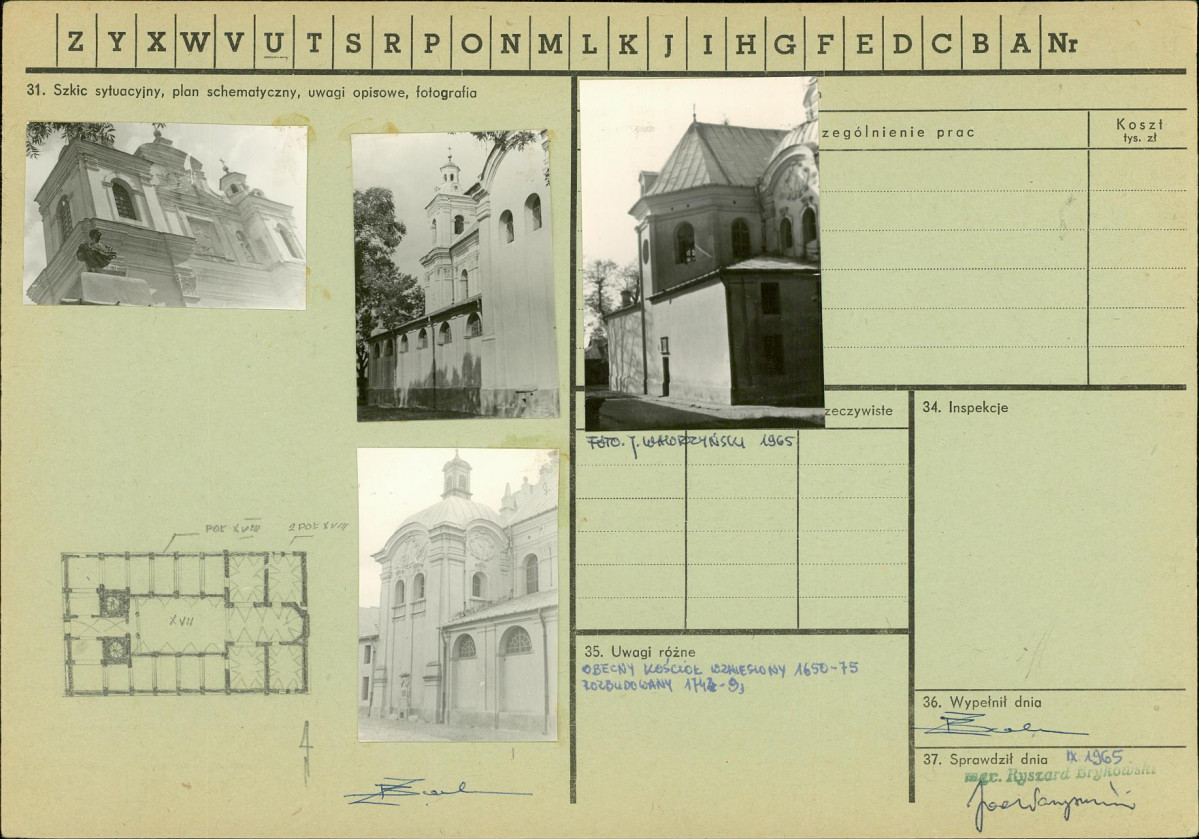Click the letter Z index box
Screen dimensions: 1199x839
[76, 41]
